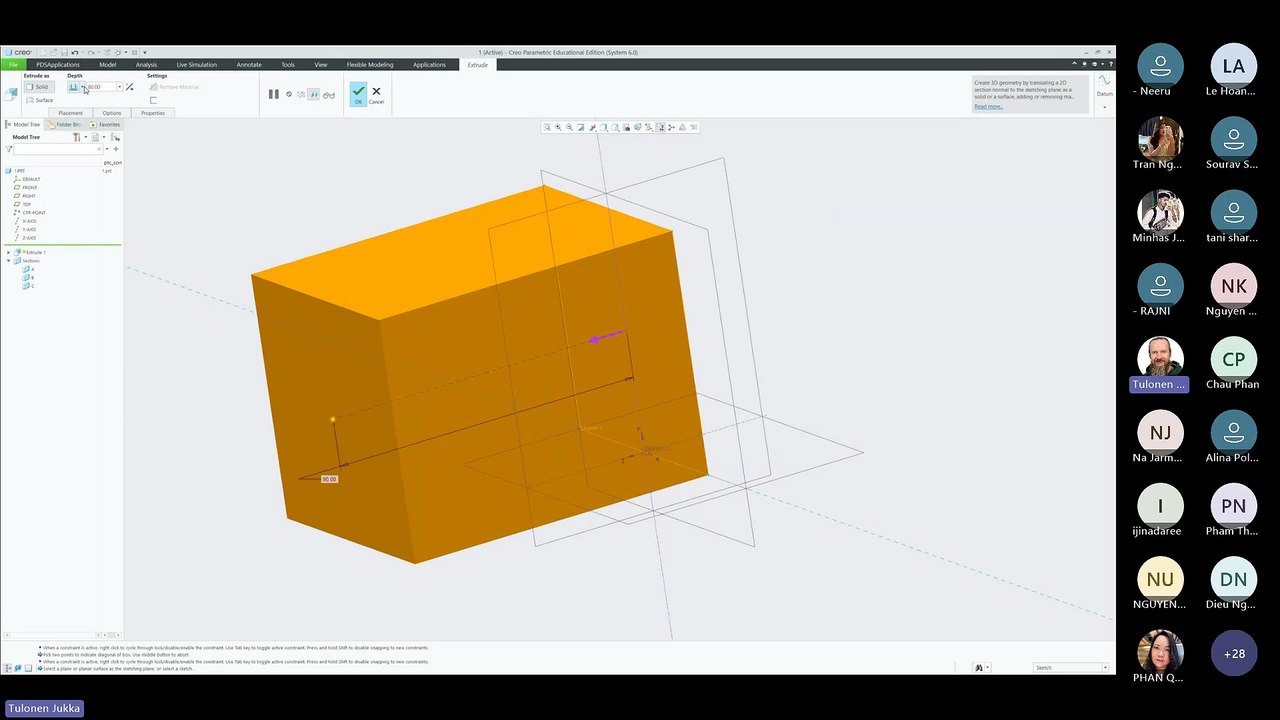Click the Read more link in the tooltip
The height and width of the screenshot is (720, 1280).
click(x=988, y=106)
